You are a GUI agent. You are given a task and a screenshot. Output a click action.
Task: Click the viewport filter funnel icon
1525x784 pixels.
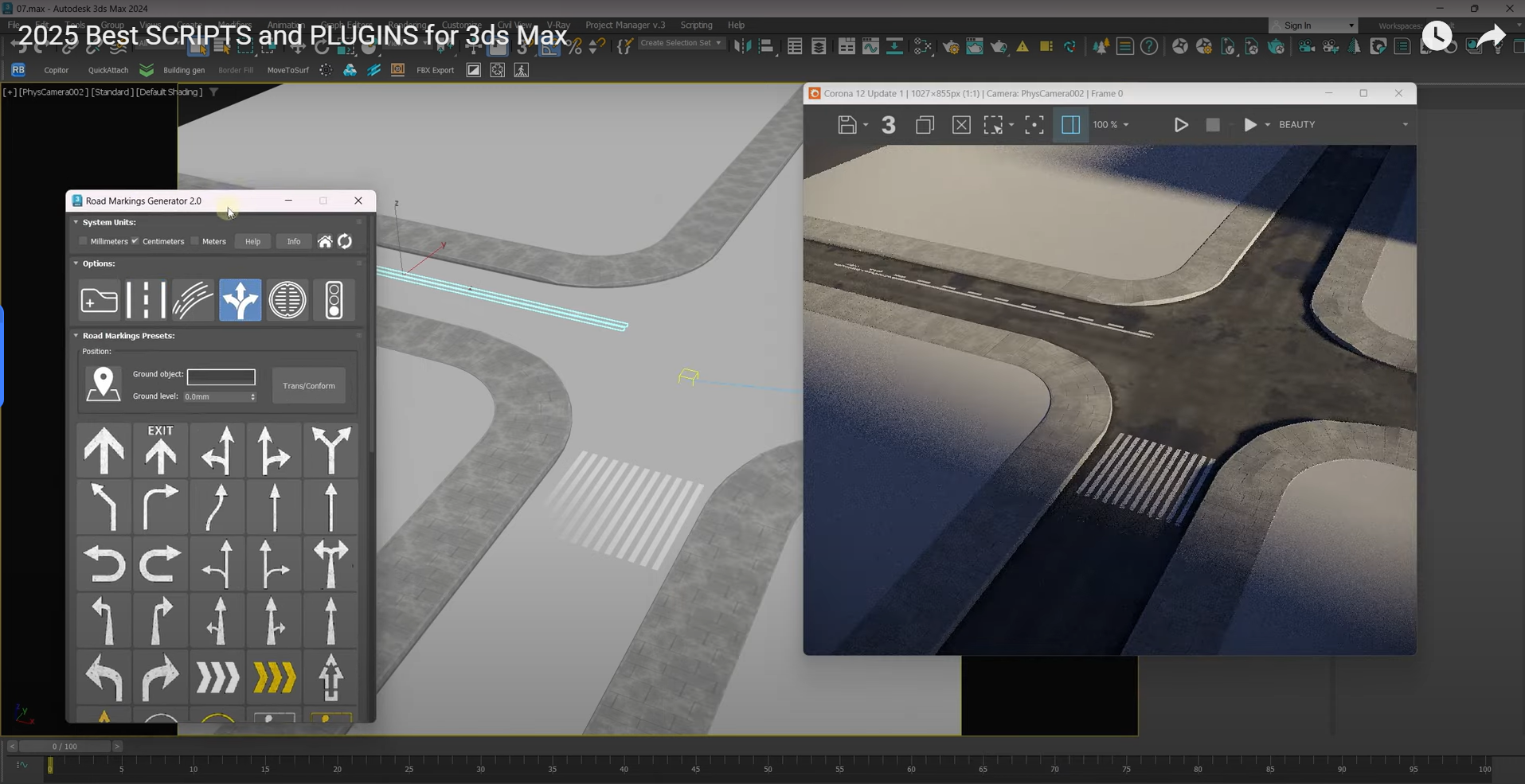pyautogui.click(x=213, y=92)
